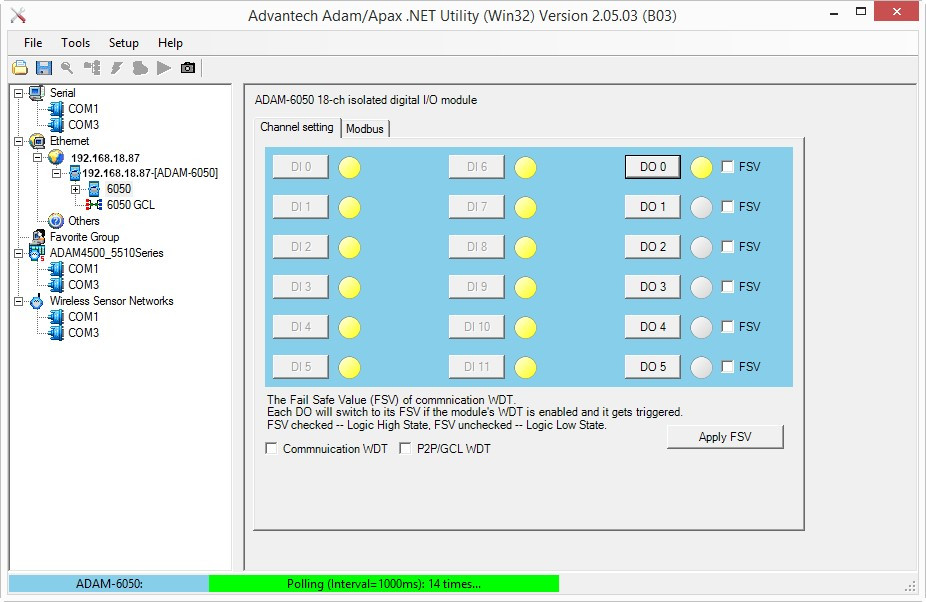The height and width of the screenshot is (602, 926).
Task: Click the Others question mark icon
Action: pos(56,221)
